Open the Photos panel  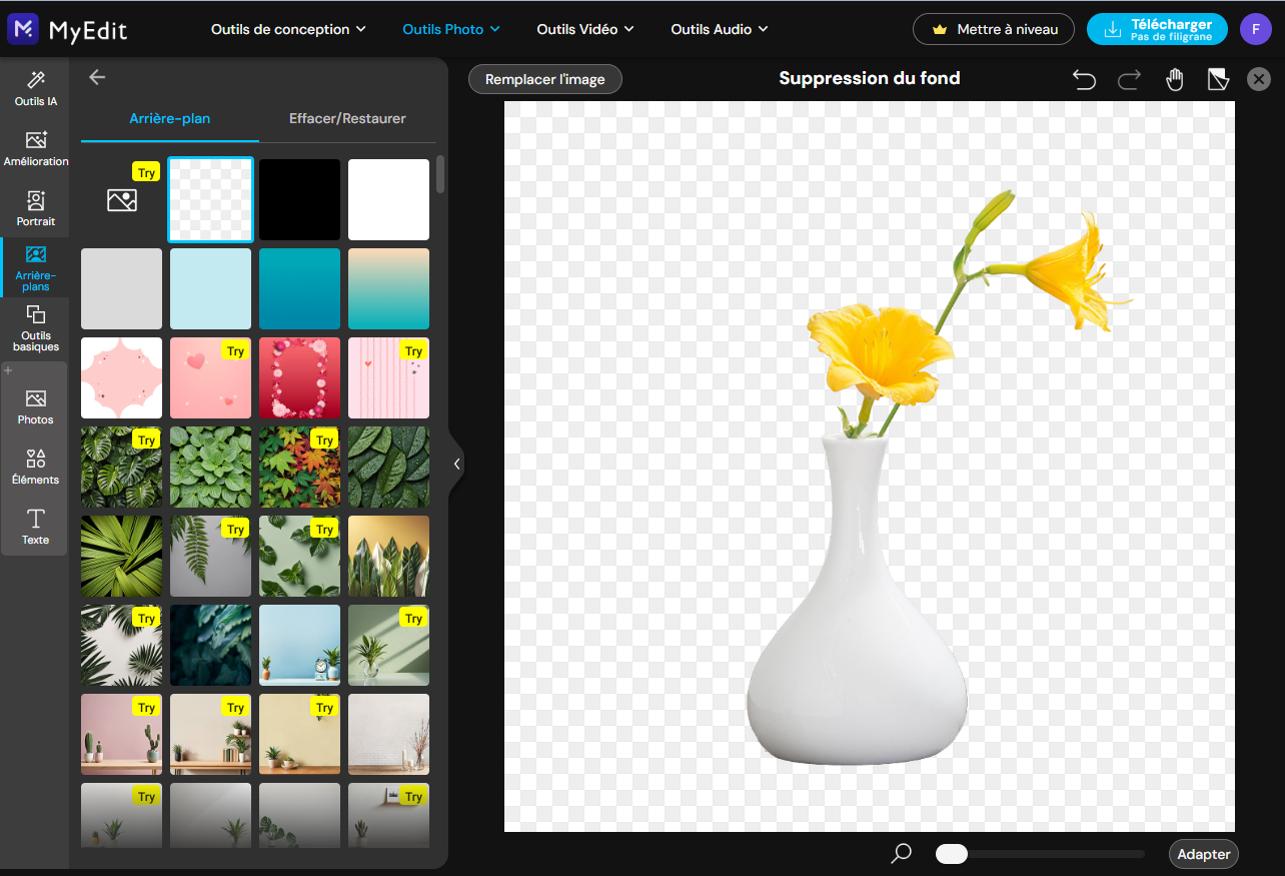click(35, 404)
